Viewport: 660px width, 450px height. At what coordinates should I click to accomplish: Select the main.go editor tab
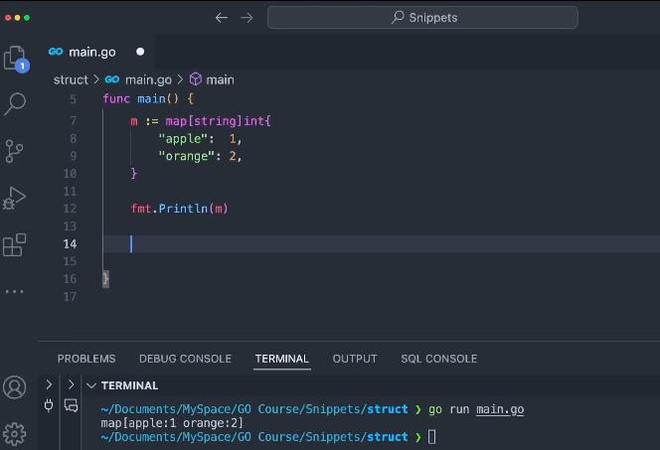(97, 52)
